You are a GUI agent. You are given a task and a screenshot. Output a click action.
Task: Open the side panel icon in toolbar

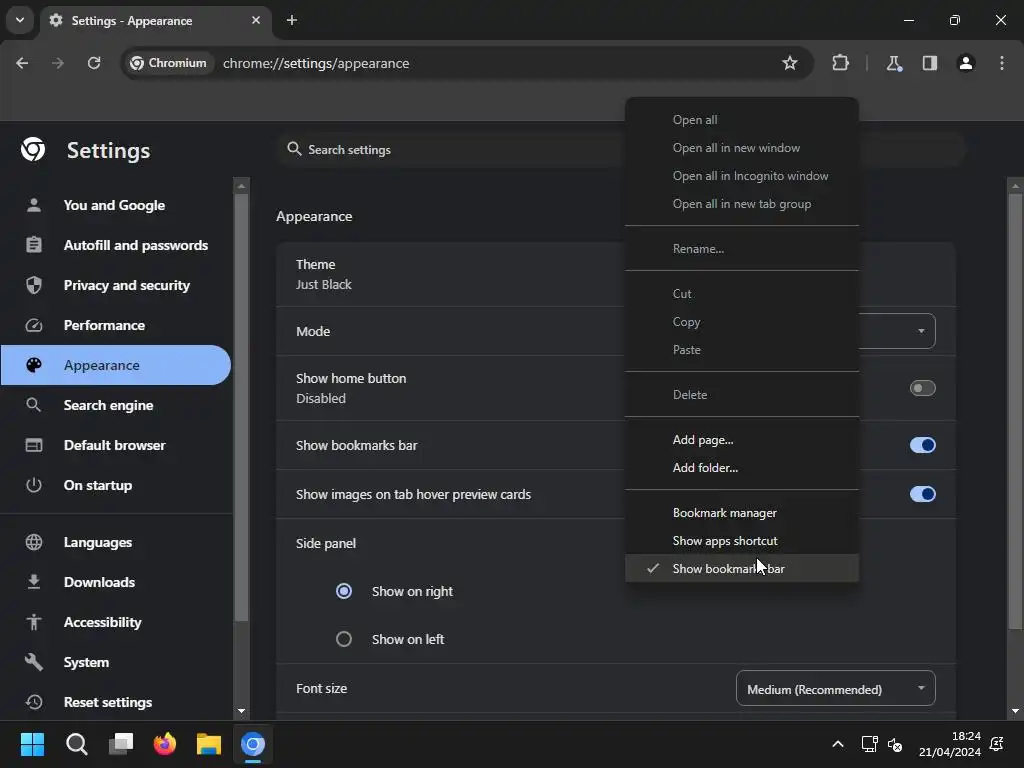coord(929,63)
